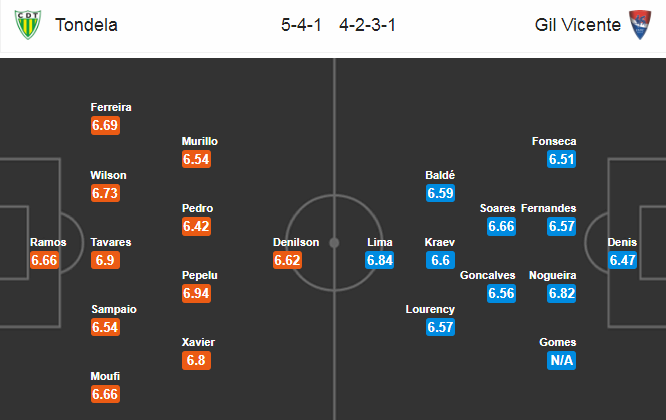Screen dimensions: 666x420
Task: Select Nogueira's 6.82 rating badge
Action: pos(562,293)
